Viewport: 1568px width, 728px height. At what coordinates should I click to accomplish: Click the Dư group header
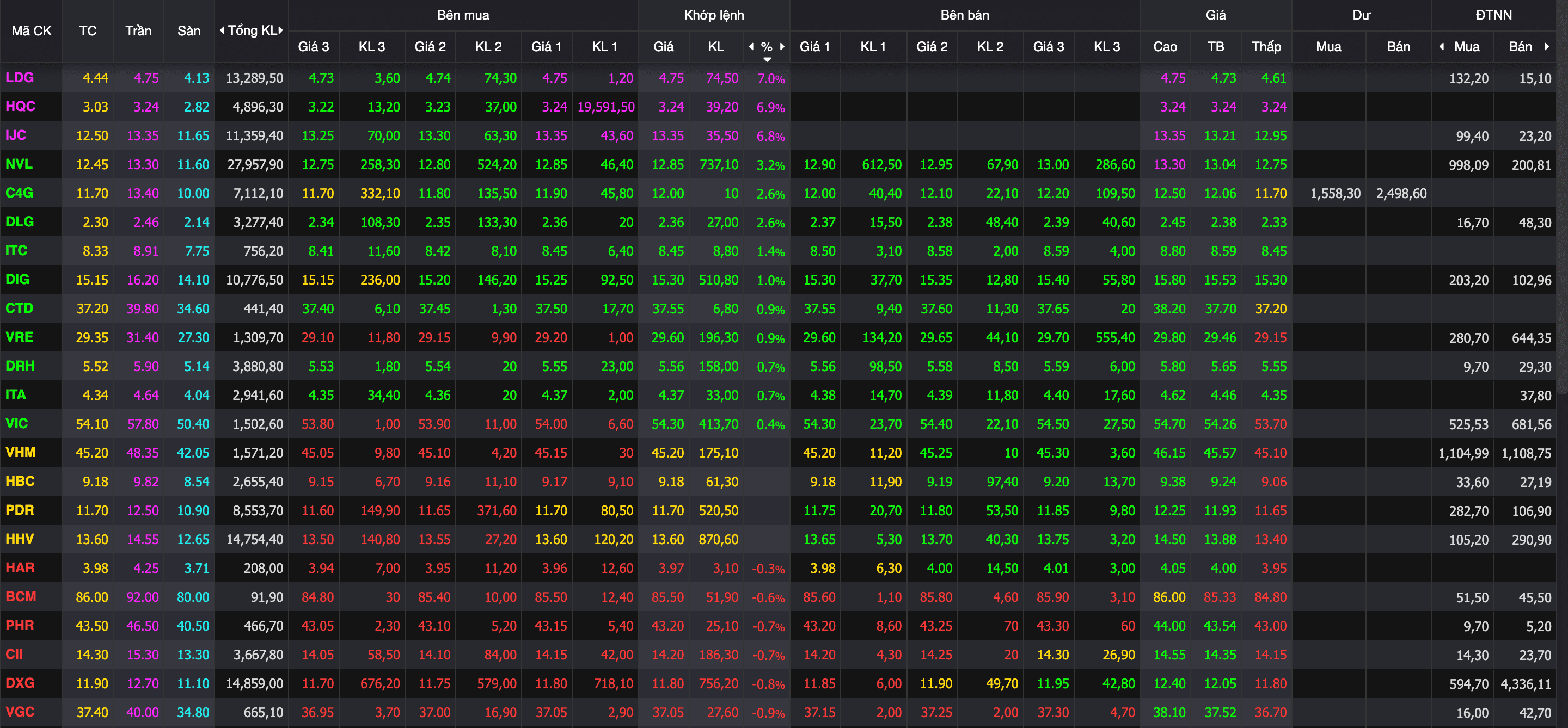pyautogui.click(x=1362, y=15)
